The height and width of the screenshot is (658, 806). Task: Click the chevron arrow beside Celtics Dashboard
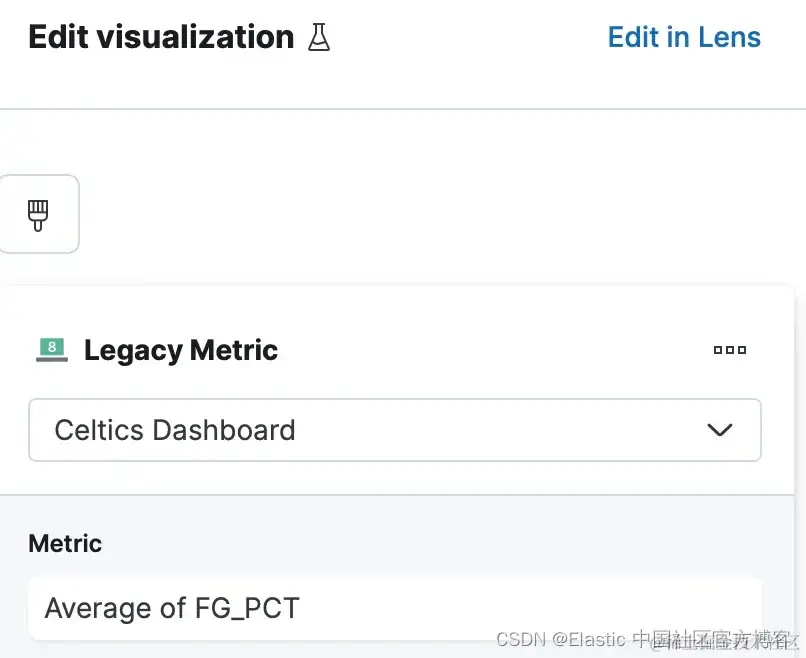720,430
